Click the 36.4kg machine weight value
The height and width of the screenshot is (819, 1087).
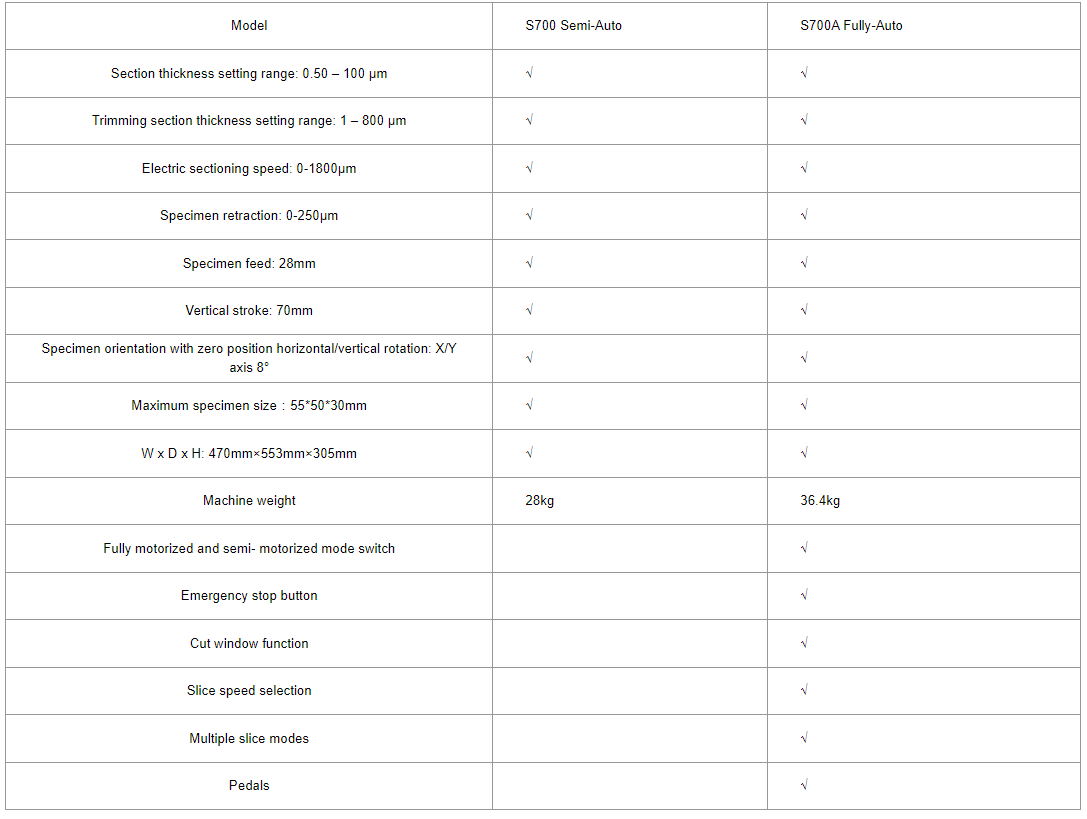click(820, 500)
